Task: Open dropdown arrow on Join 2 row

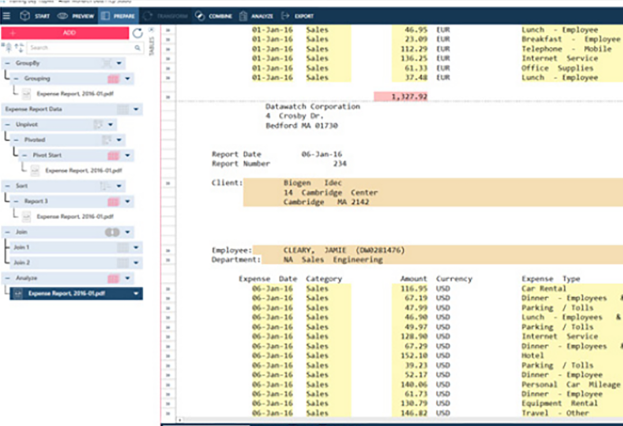Action: coord(137,263)
